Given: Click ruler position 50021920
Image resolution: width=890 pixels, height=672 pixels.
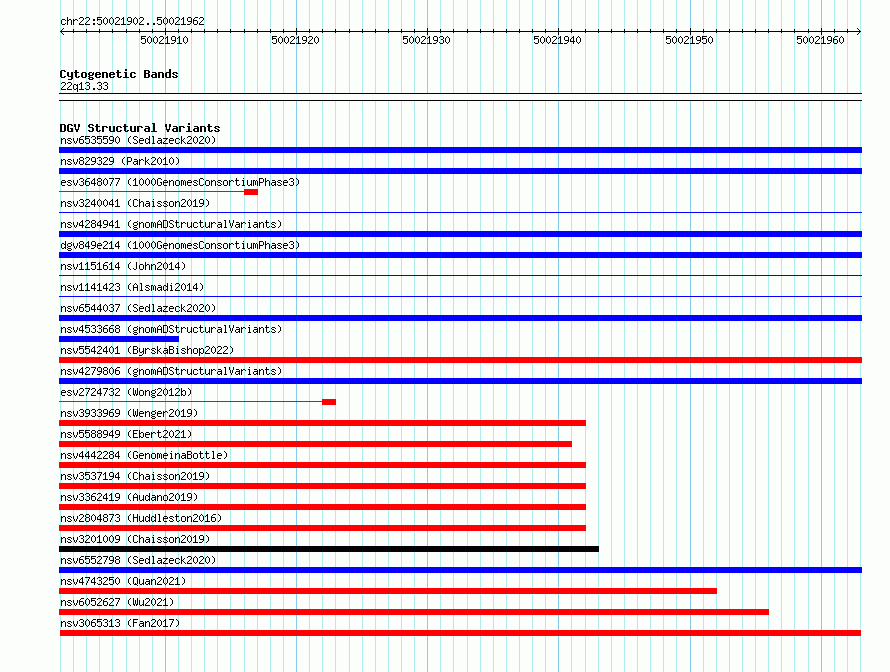Looking at the screenshot, I should (295, 40).
